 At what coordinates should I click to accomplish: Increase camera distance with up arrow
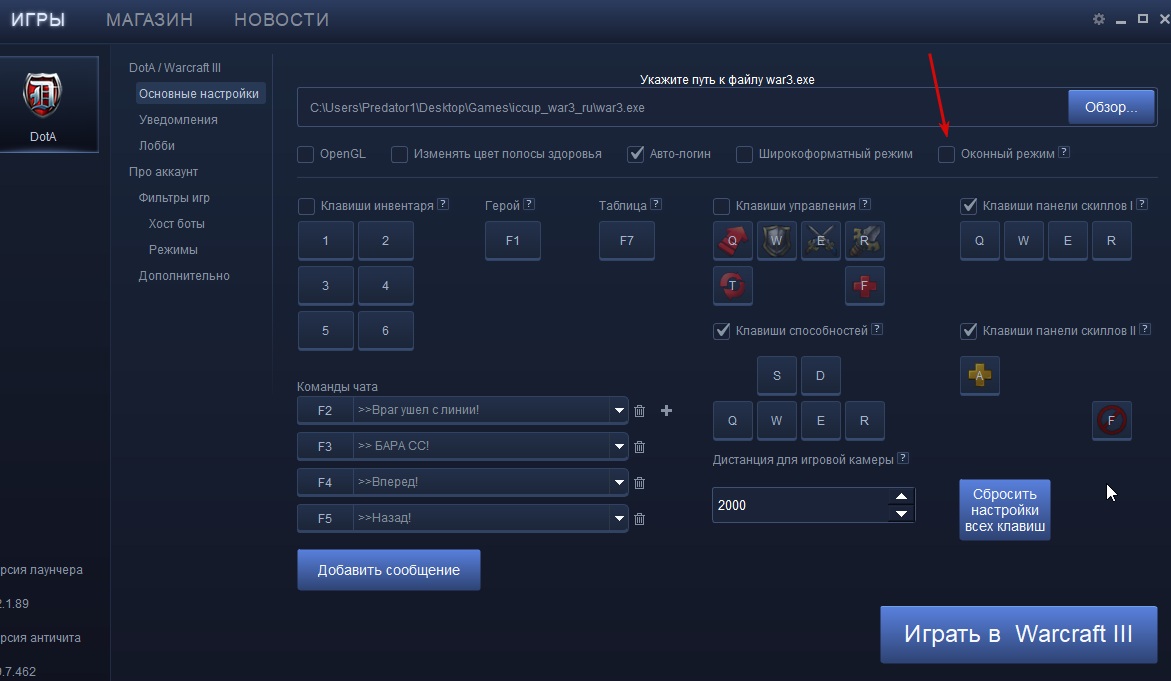901,497
